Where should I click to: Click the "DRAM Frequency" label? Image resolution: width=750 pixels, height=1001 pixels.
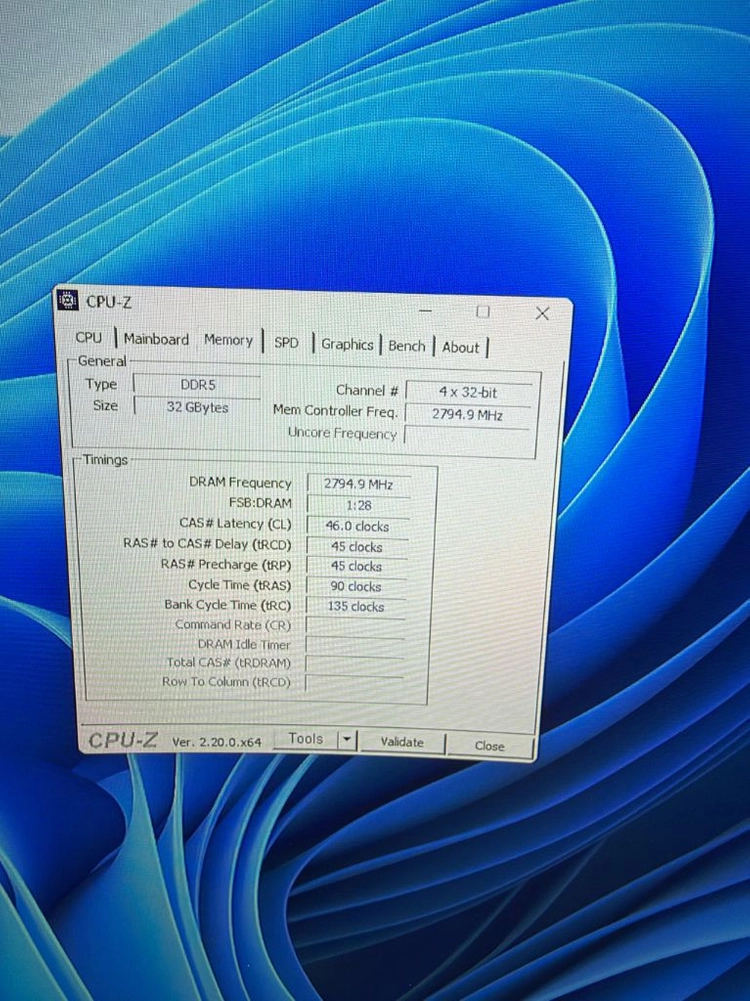240,482
